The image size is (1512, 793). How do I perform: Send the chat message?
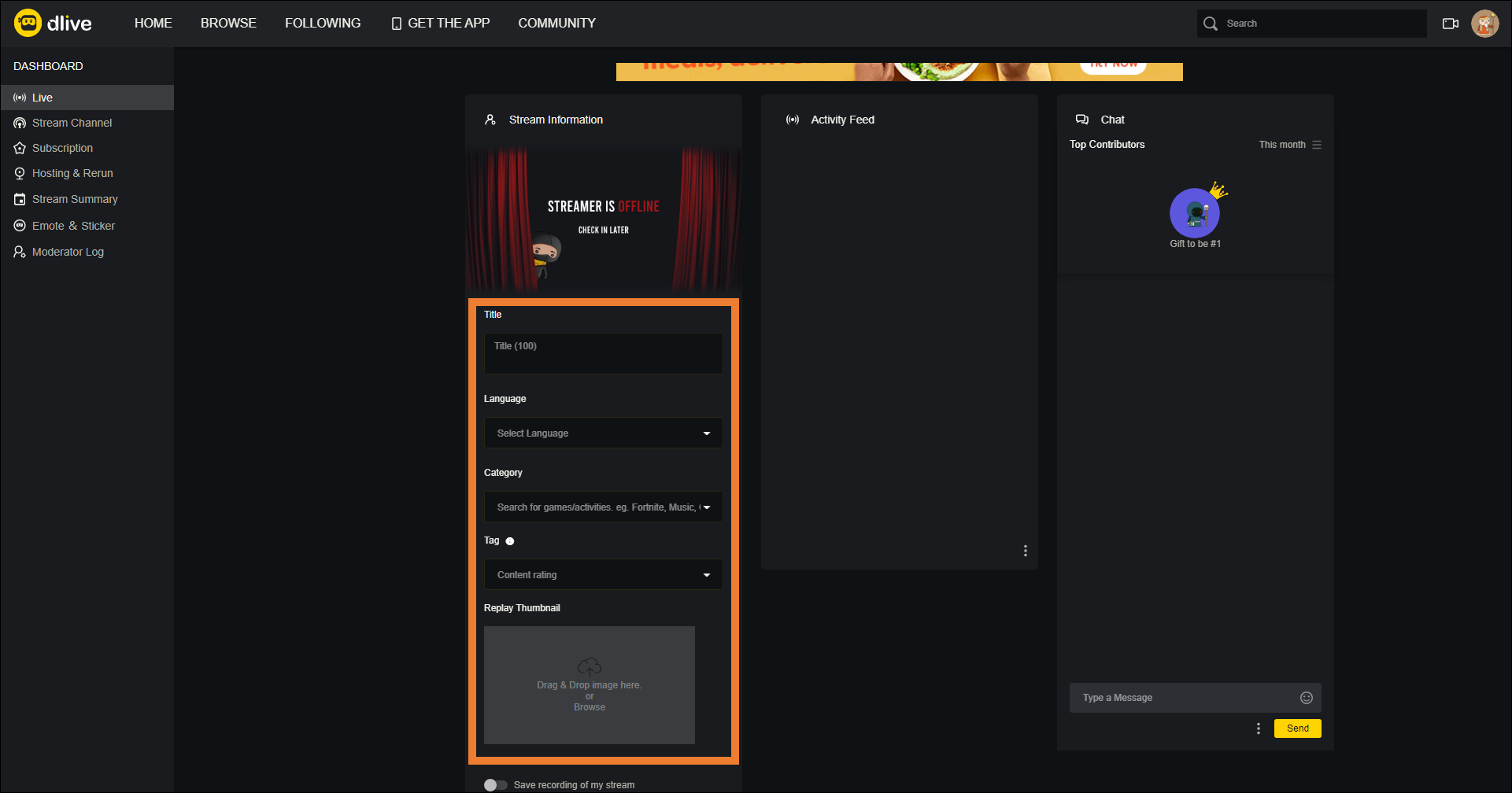tap(1297, 728)
